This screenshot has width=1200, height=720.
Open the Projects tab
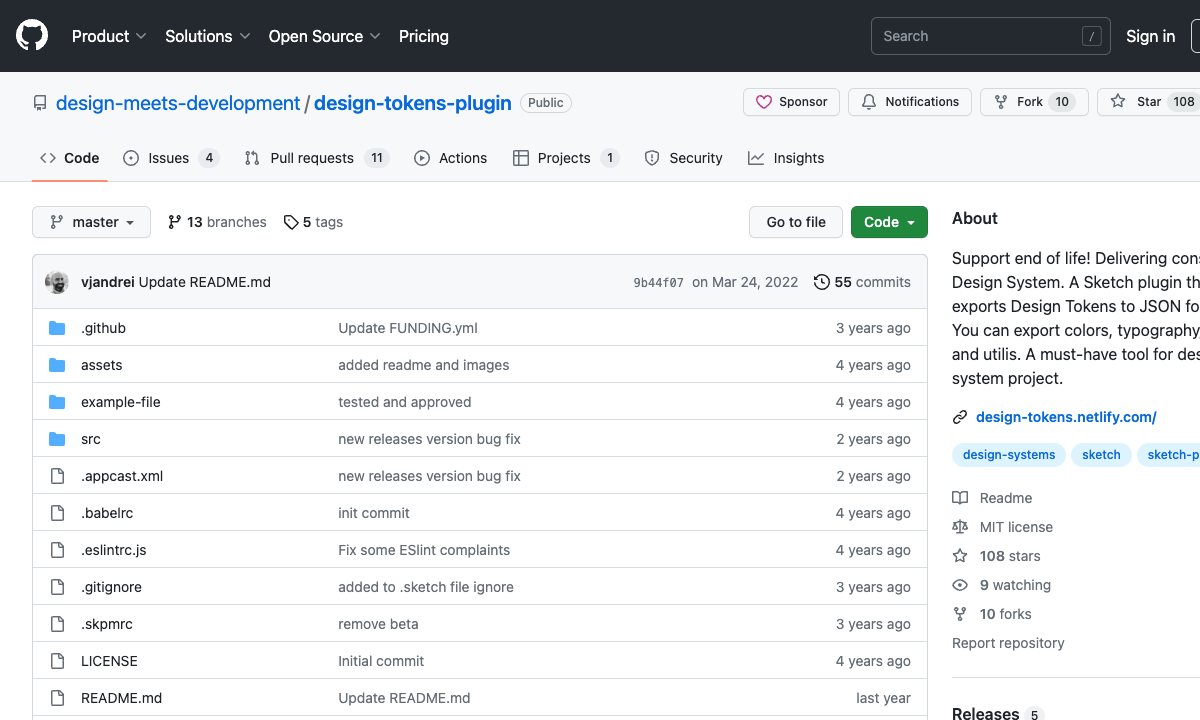(x=565, y=157)
